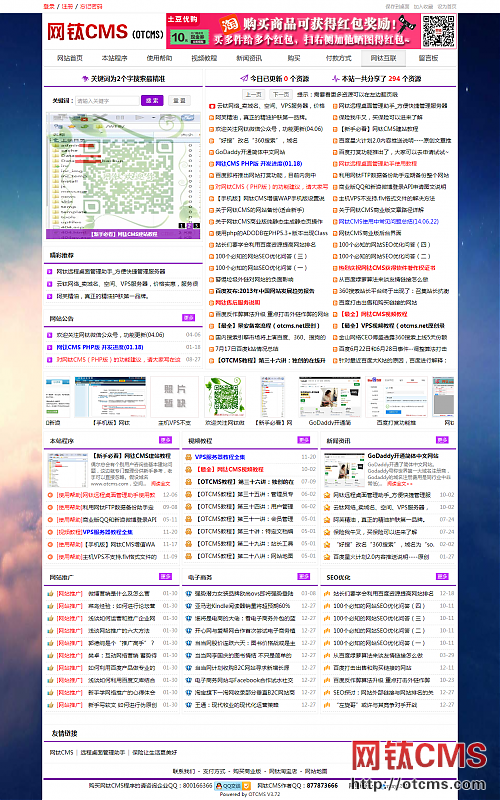Click the 保险让生活更美好 friendly link

pyautogui.click(x=155, y=753)
